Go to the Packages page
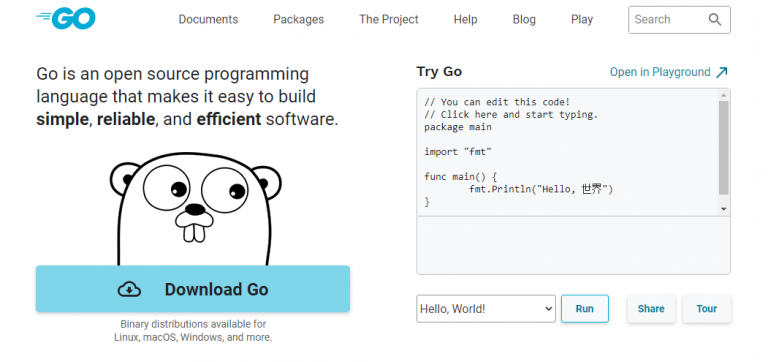Viewport: 768px width, 362px height. [298, 20]
